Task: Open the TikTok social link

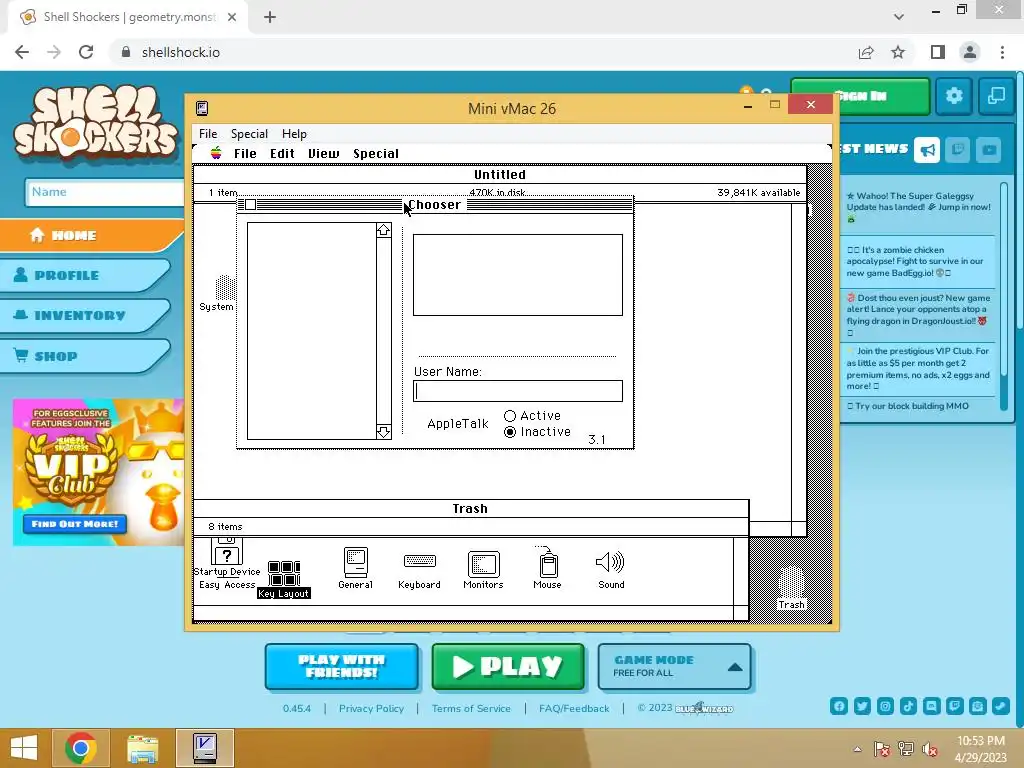Action: tap(908, 706)
